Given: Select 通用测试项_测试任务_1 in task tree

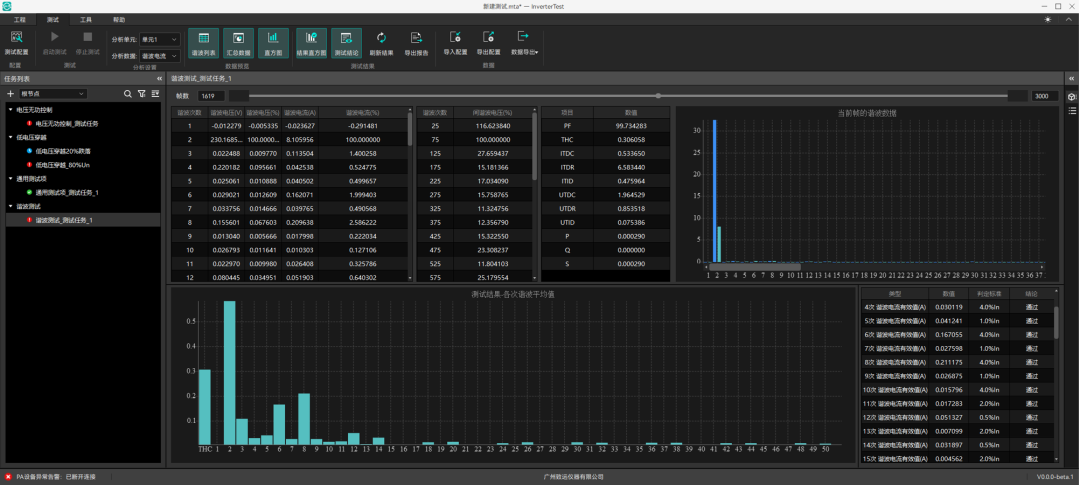Looking at the screenshot, I should [x=66, y=192].
